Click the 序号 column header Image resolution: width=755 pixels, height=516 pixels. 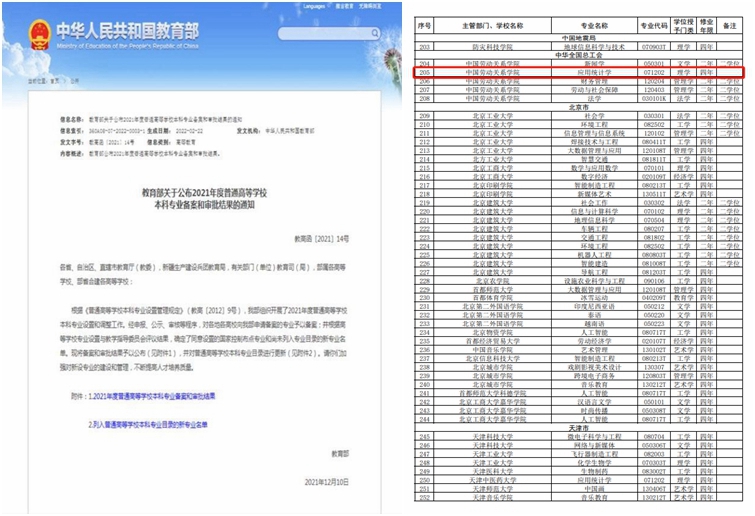[x=424, y=26]
